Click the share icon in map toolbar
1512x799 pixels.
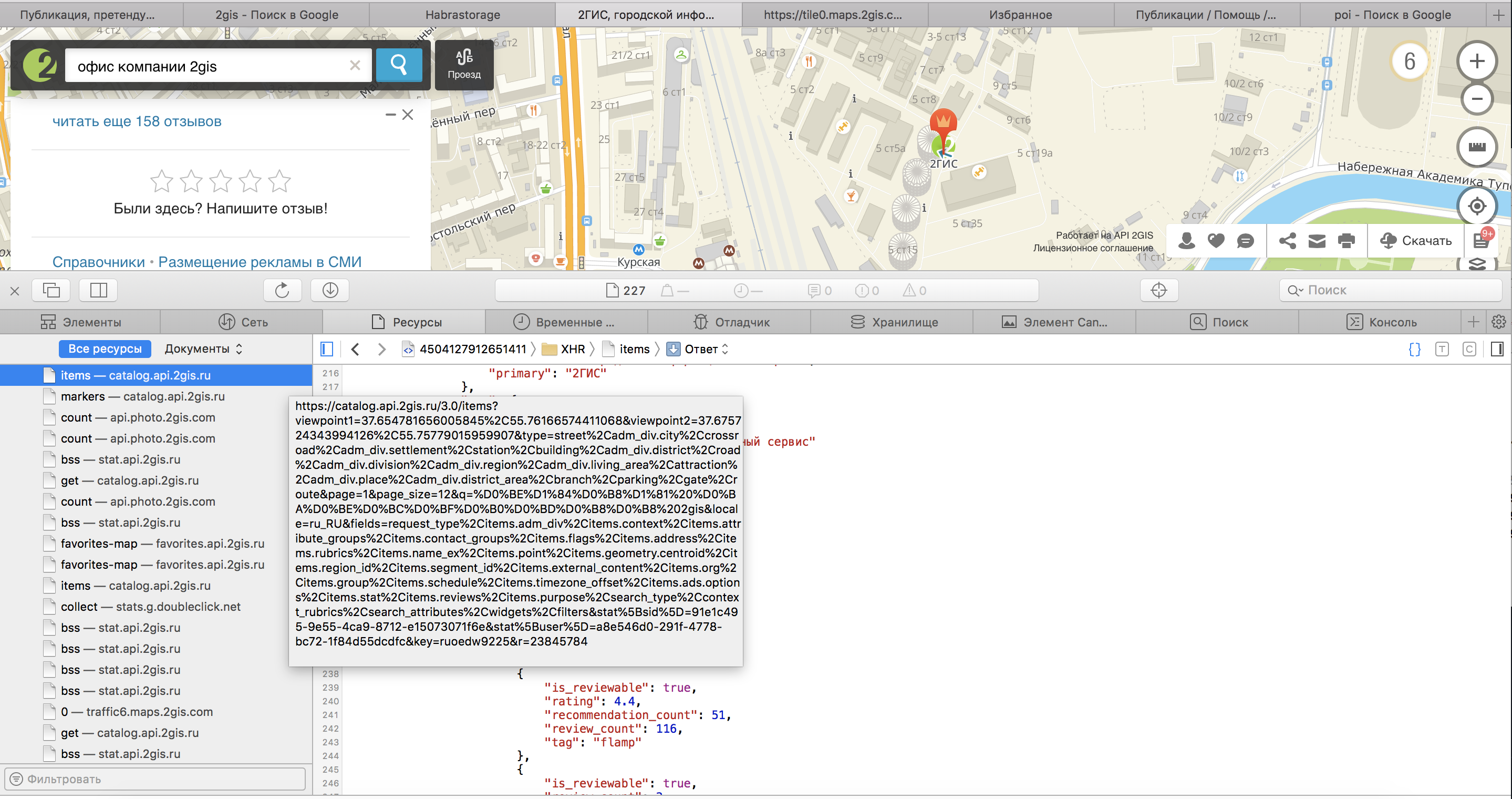[1289, 240]
